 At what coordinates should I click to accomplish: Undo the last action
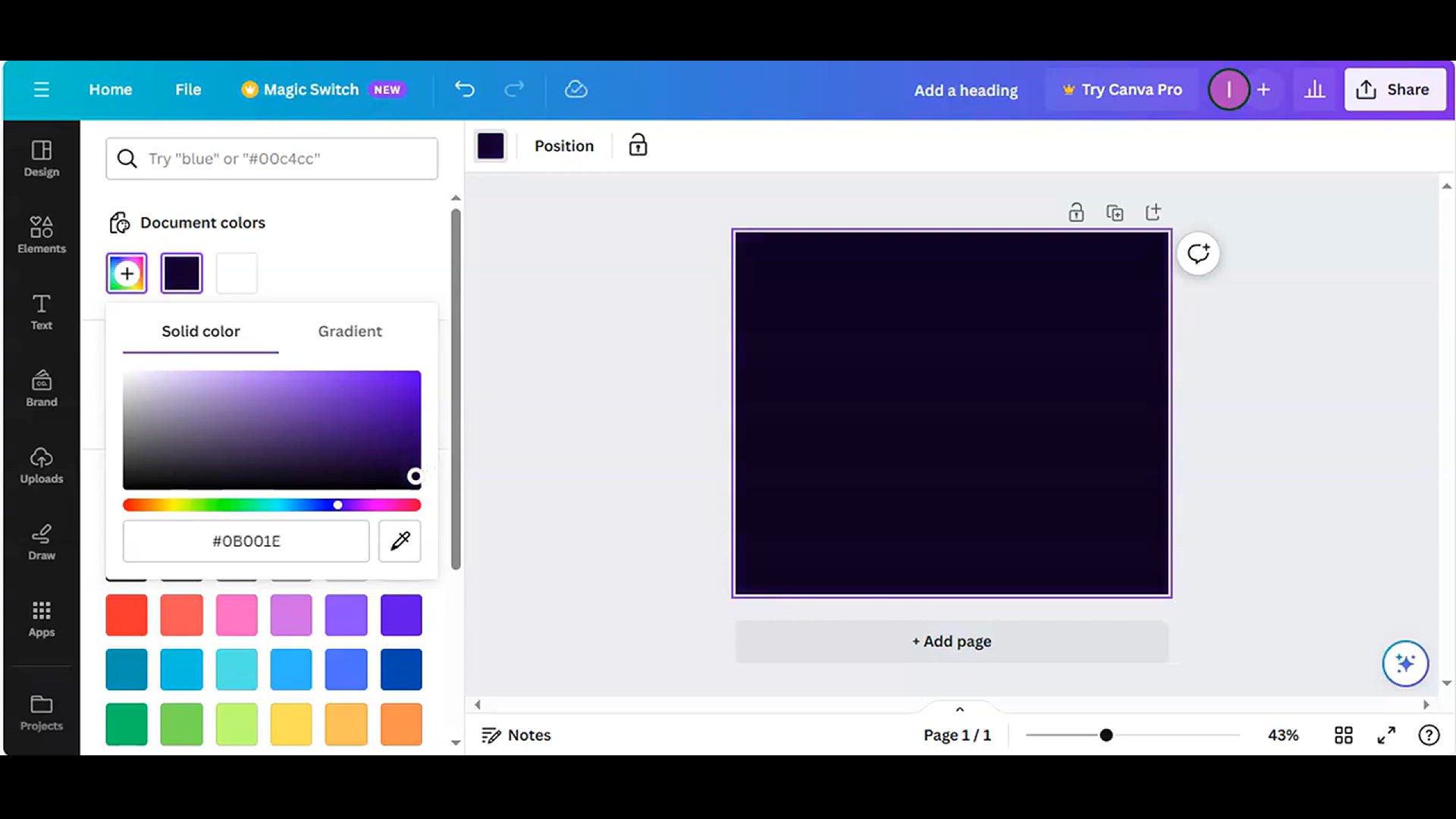click(465, 89)
